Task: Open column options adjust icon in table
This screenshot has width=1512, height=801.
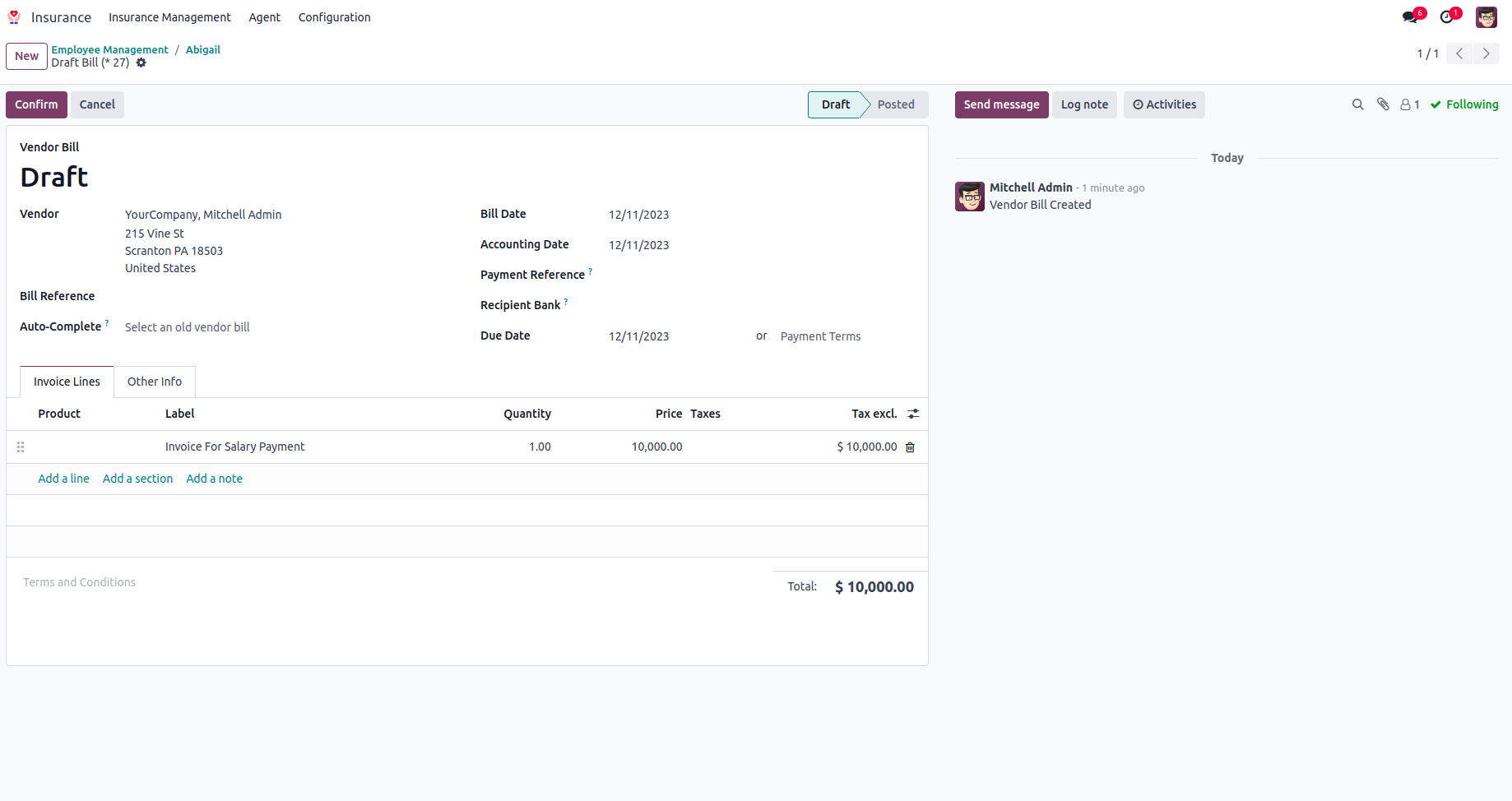Action: [913, 414]
